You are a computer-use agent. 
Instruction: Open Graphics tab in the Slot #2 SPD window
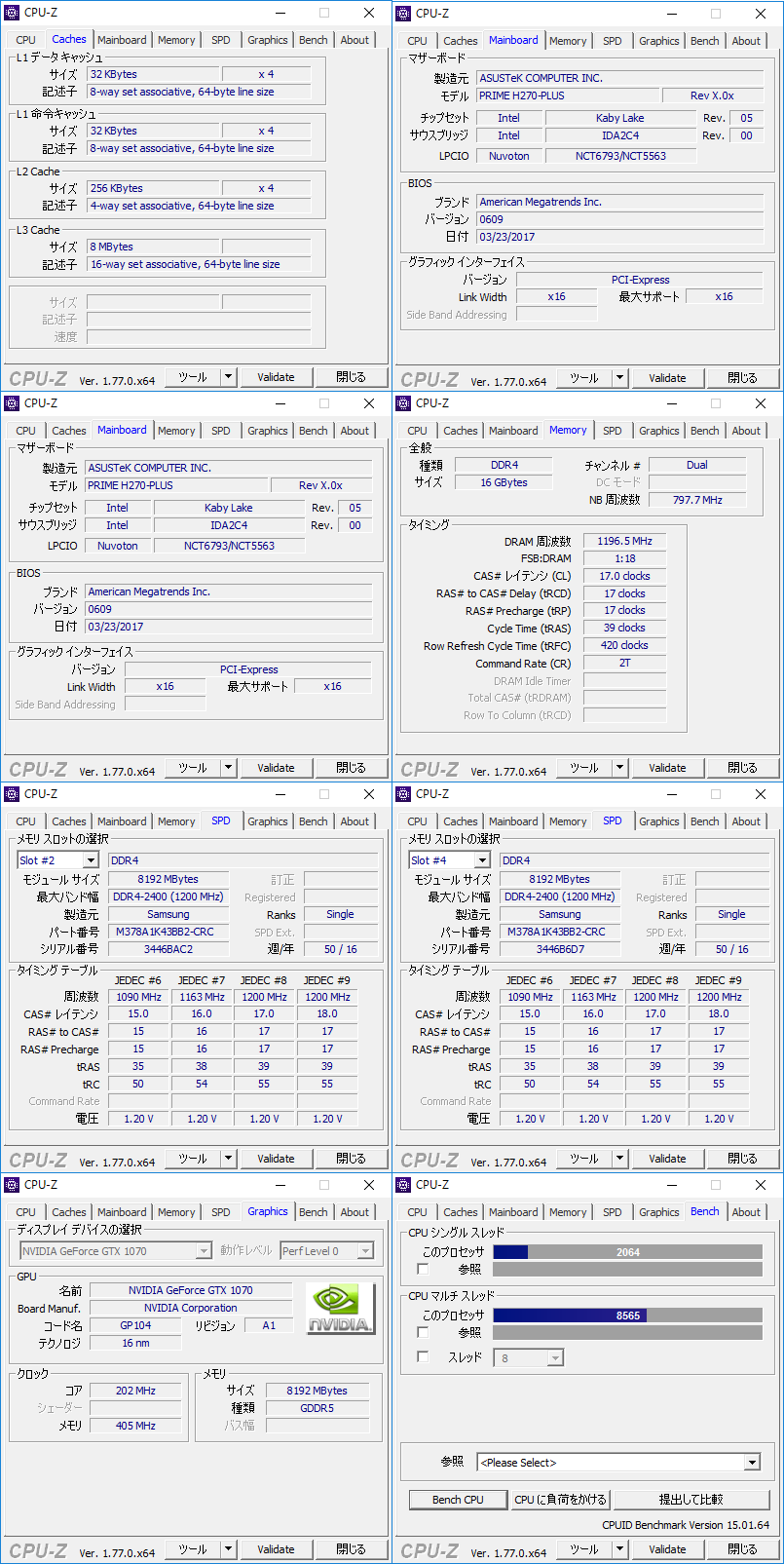click(x=267, y=821)
